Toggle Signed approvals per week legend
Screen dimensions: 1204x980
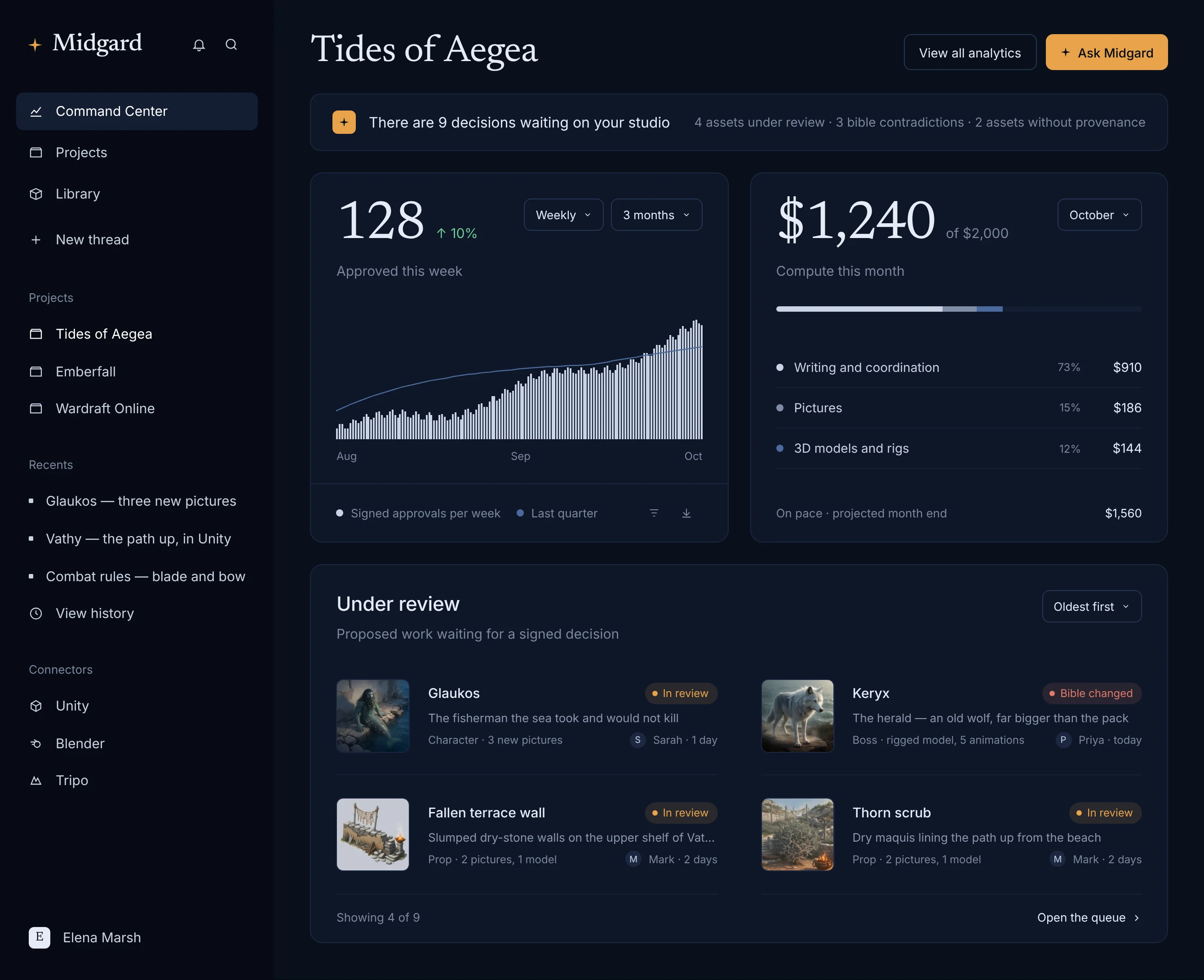tap(418, 513)
